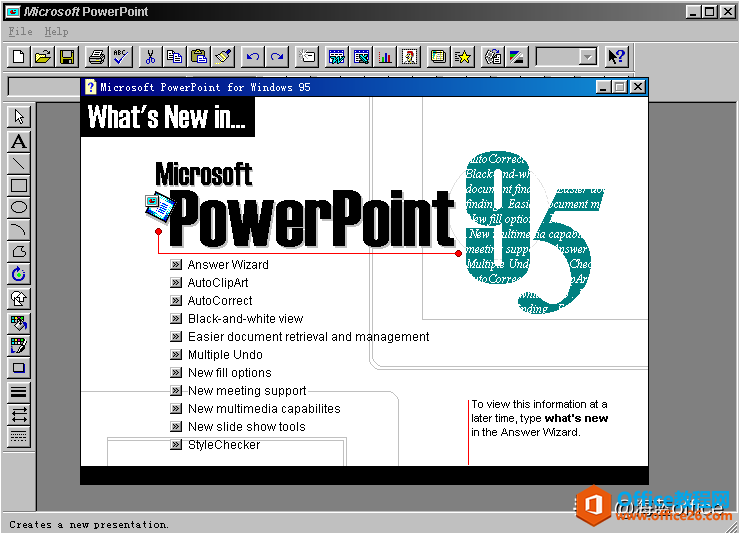Viewport: 739px width, 533px height.
Task: Click the Format Painter brush icon
Action: point(223,57)
